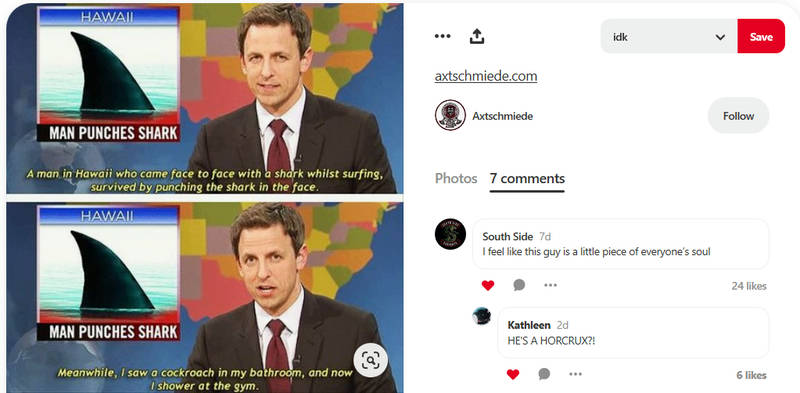Select the 7 comments tab
Viewport: 800px width, 393px height.
527,179
